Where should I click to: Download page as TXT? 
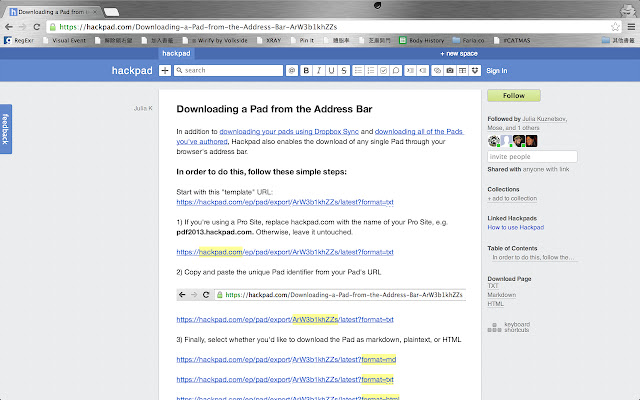(493, 286)
